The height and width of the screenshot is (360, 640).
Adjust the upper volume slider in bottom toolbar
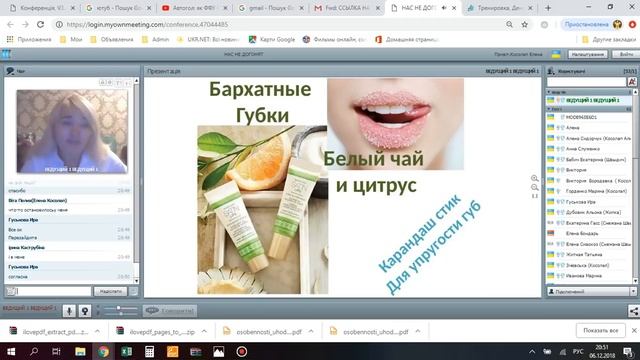tap(120, 308)
